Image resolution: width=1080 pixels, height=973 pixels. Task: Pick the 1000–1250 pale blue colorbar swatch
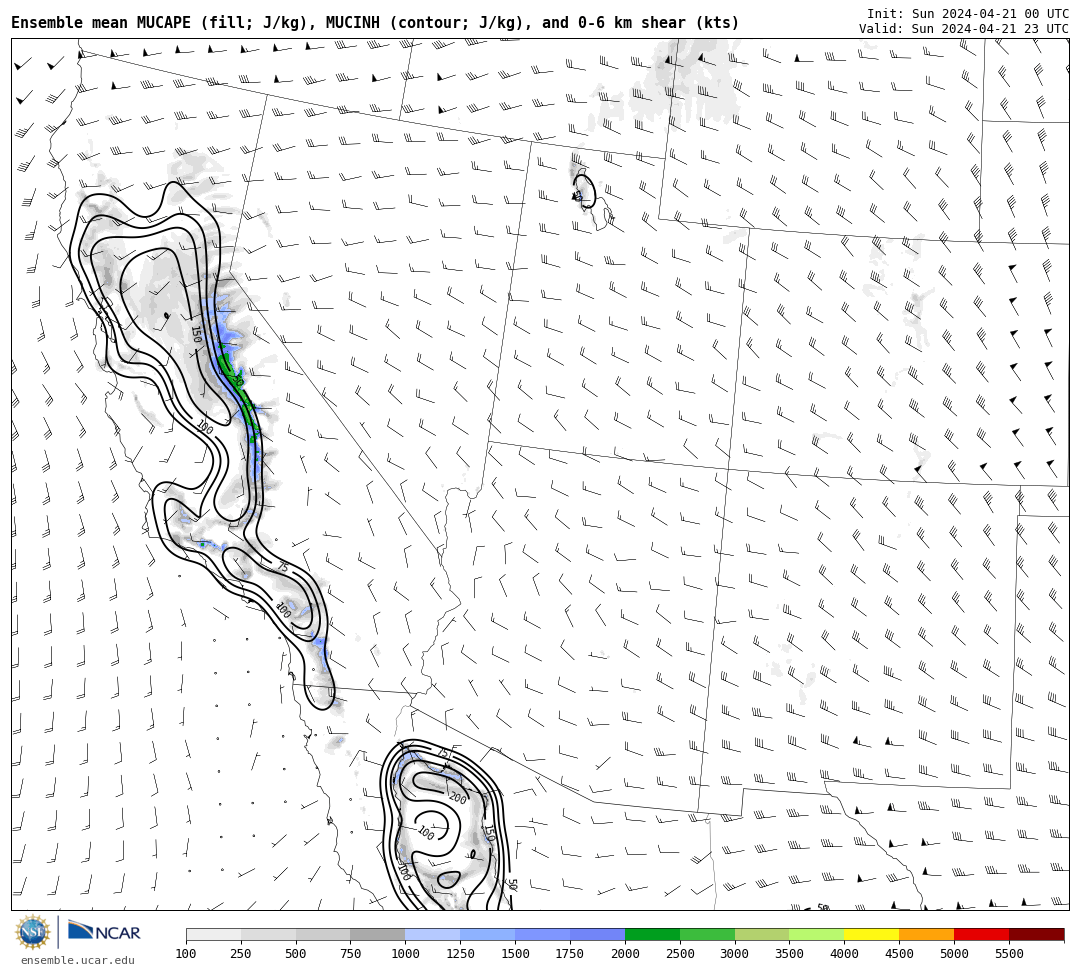433,934
